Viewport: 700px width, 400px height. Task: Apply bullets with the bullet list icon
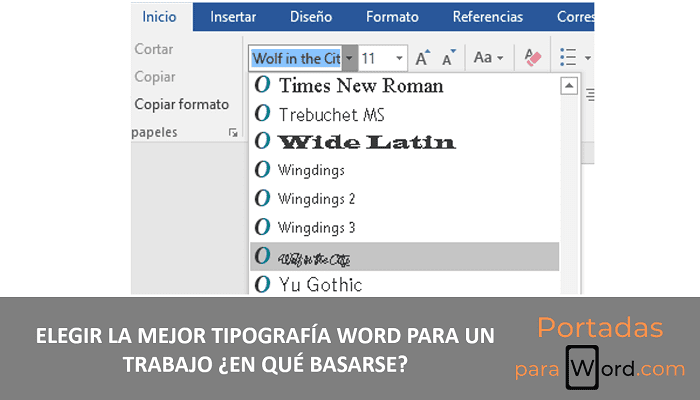(x=568, y=58)
